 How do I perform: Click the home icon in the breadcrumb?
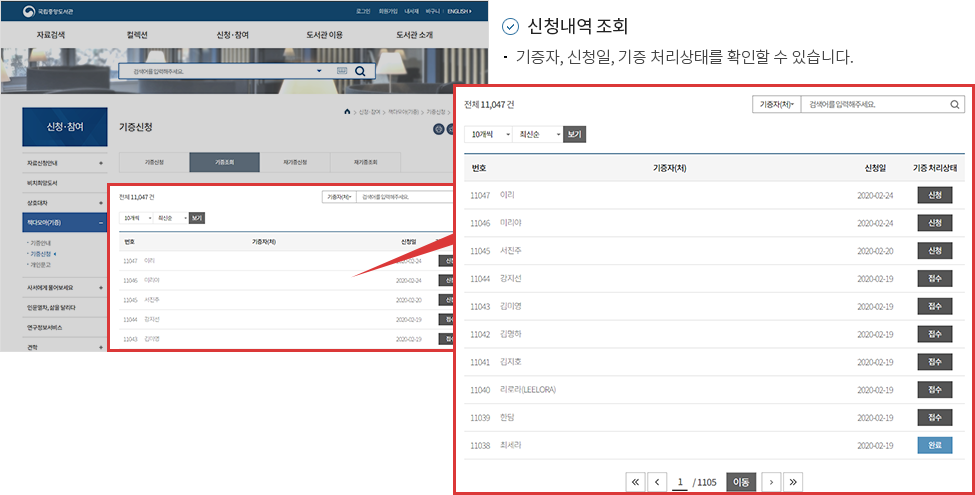click(347, 111)
